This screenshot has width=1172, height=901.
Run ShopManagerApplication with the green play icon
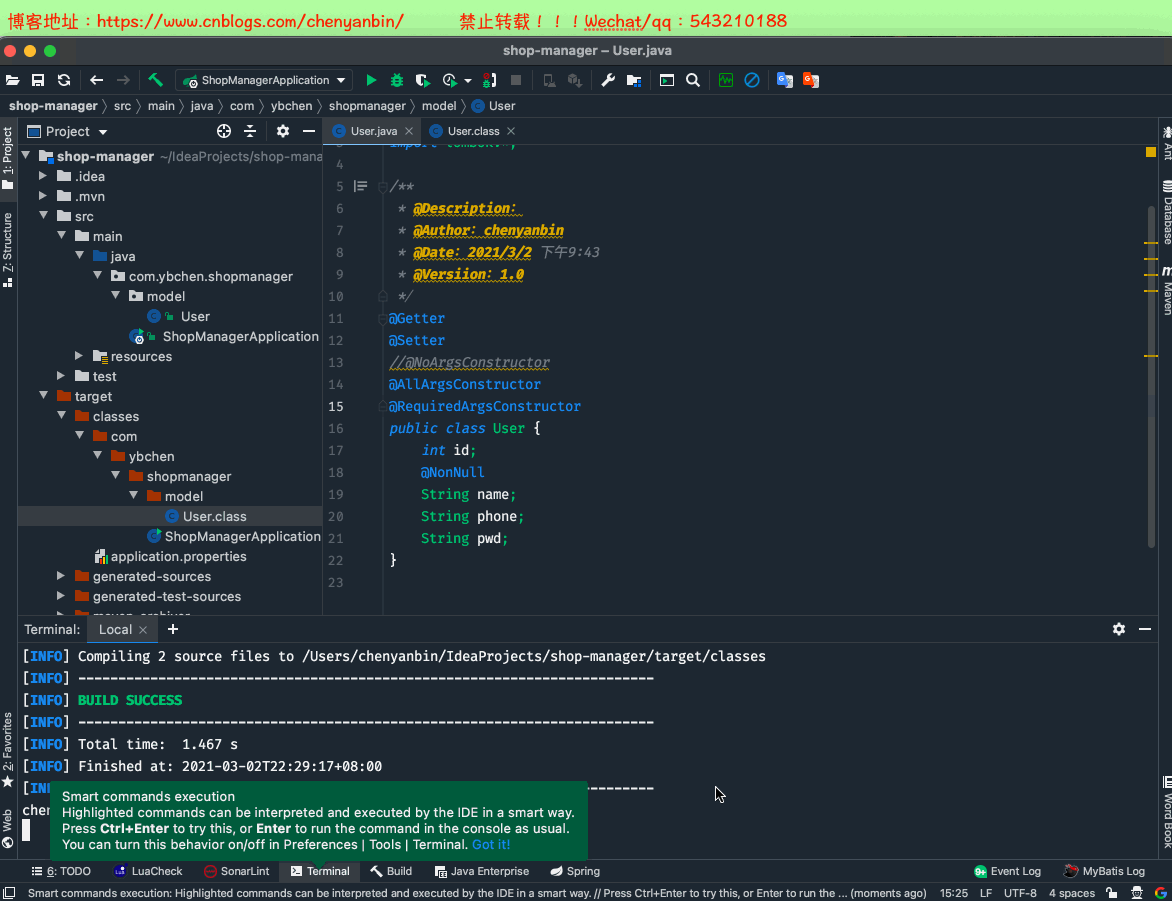point(371,80)
